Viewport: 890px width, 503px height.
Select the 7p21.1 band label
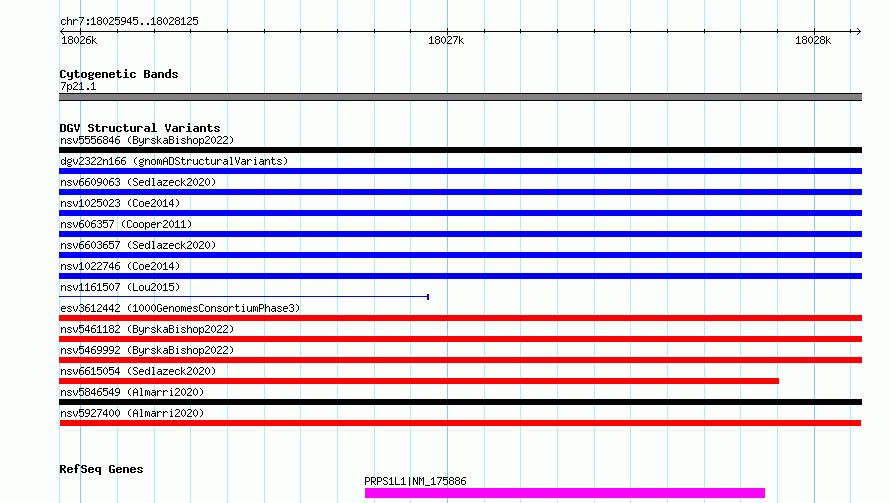coord(78,86)
